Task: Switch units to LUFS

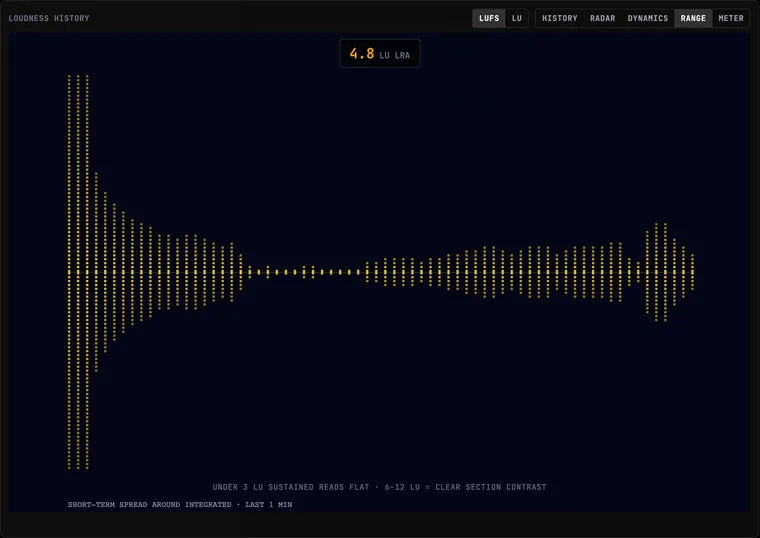Action: 489,18
